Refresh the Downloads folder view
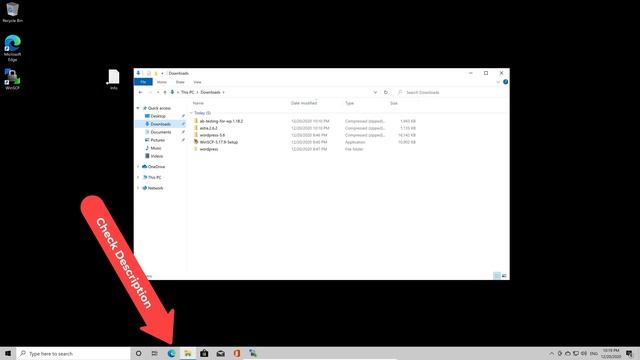The width and height of the screenshot is (640, 360). tap(386, 92)
